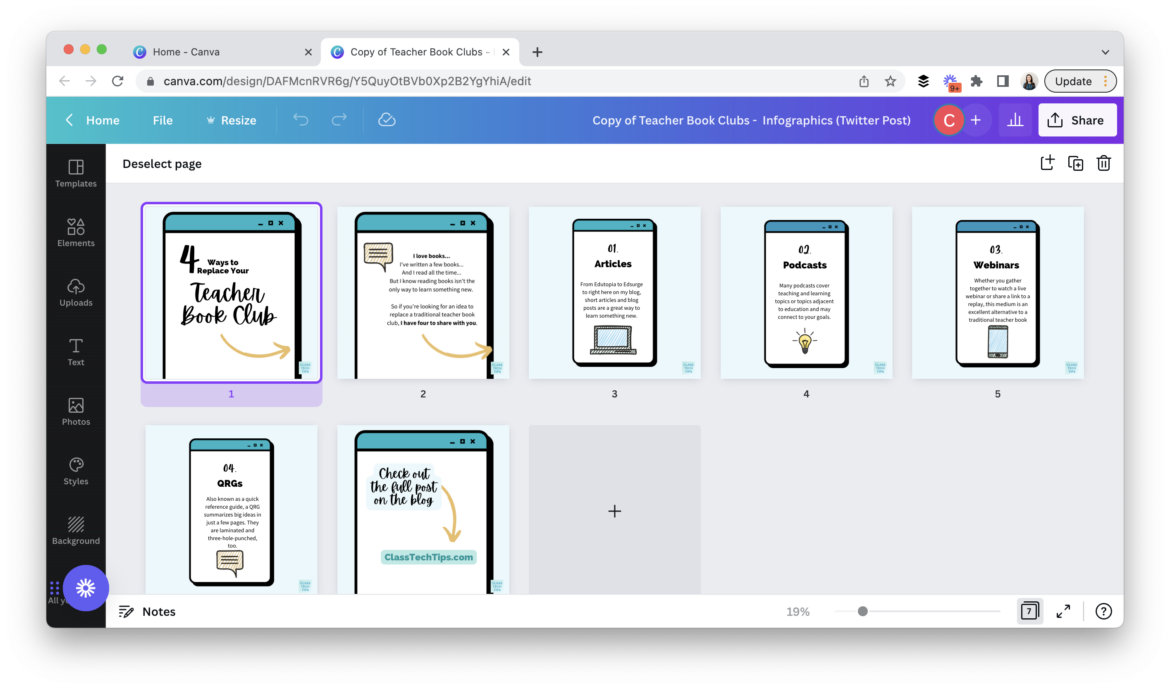1170x689 pixels.
Task: Toggle full screen presentation view
Action: [x=1062, y=610]
